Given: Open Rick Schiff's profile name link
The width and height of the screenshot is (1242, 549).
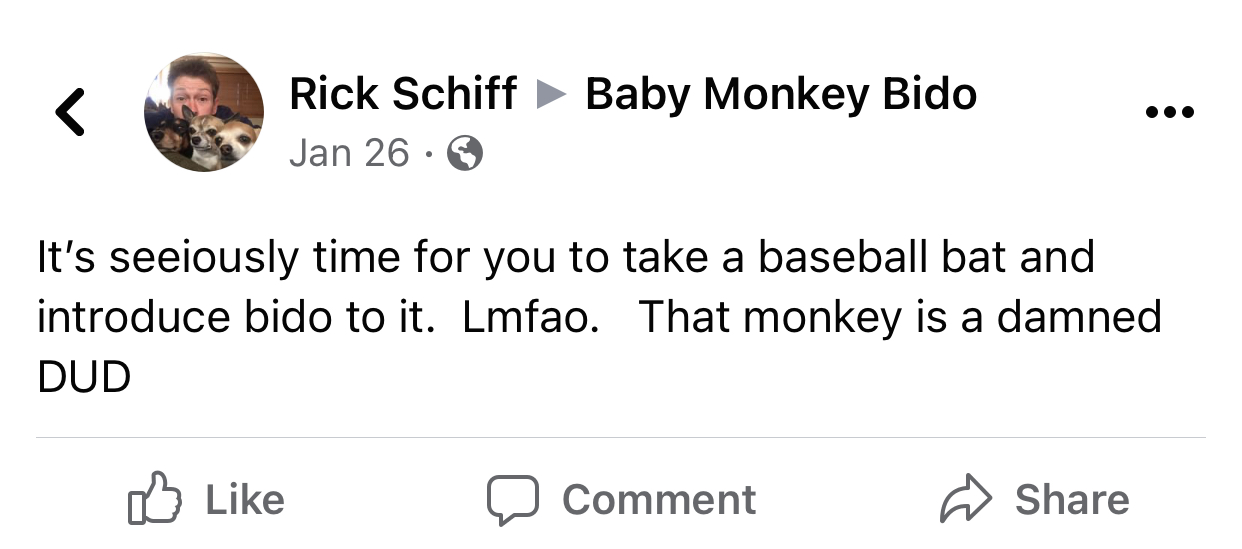Looking at the screenshot, I should (402, 95).
